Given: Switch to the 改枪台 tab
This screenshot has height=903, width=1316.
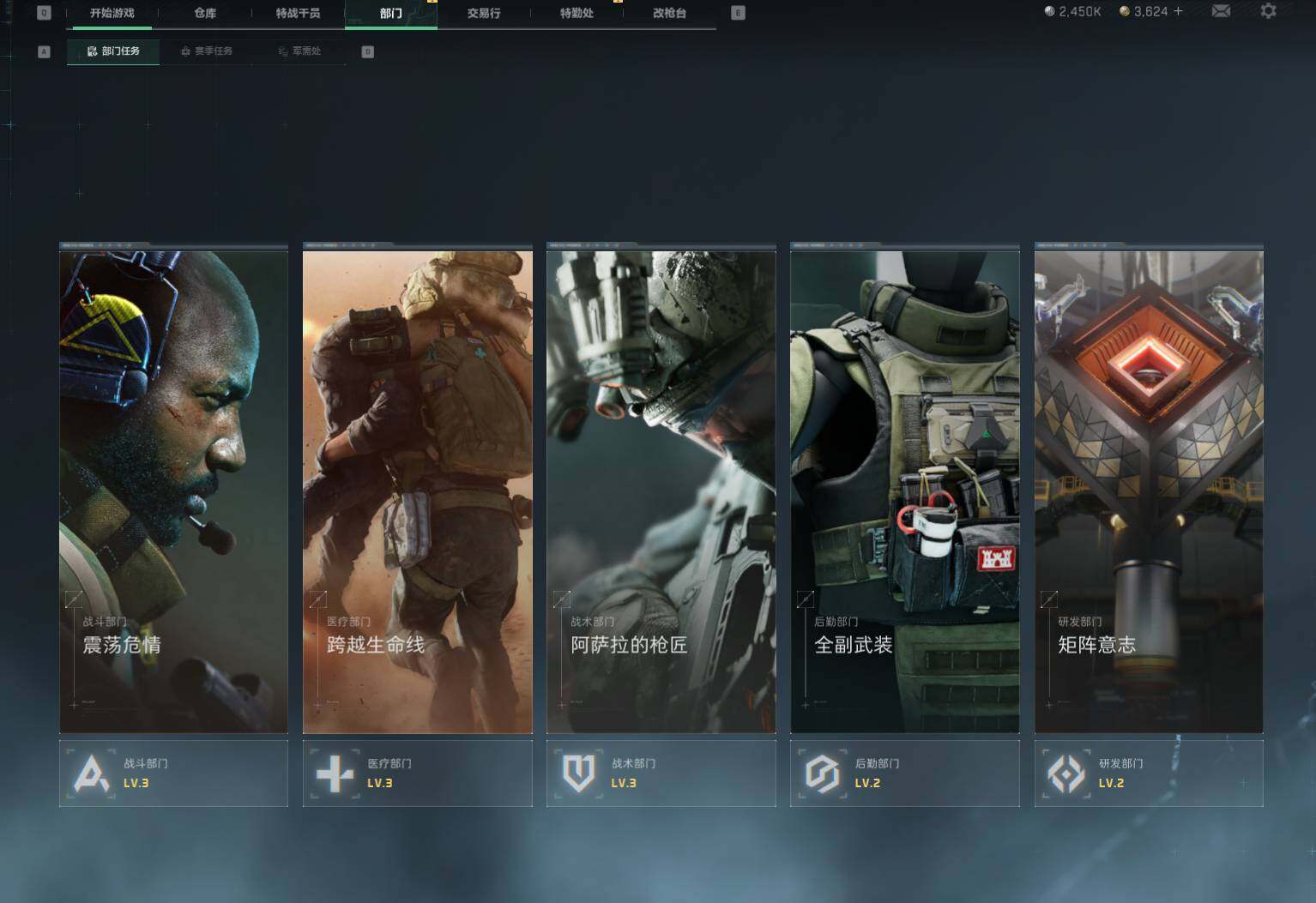Looking at the screenshot, I should coord(669,14).
